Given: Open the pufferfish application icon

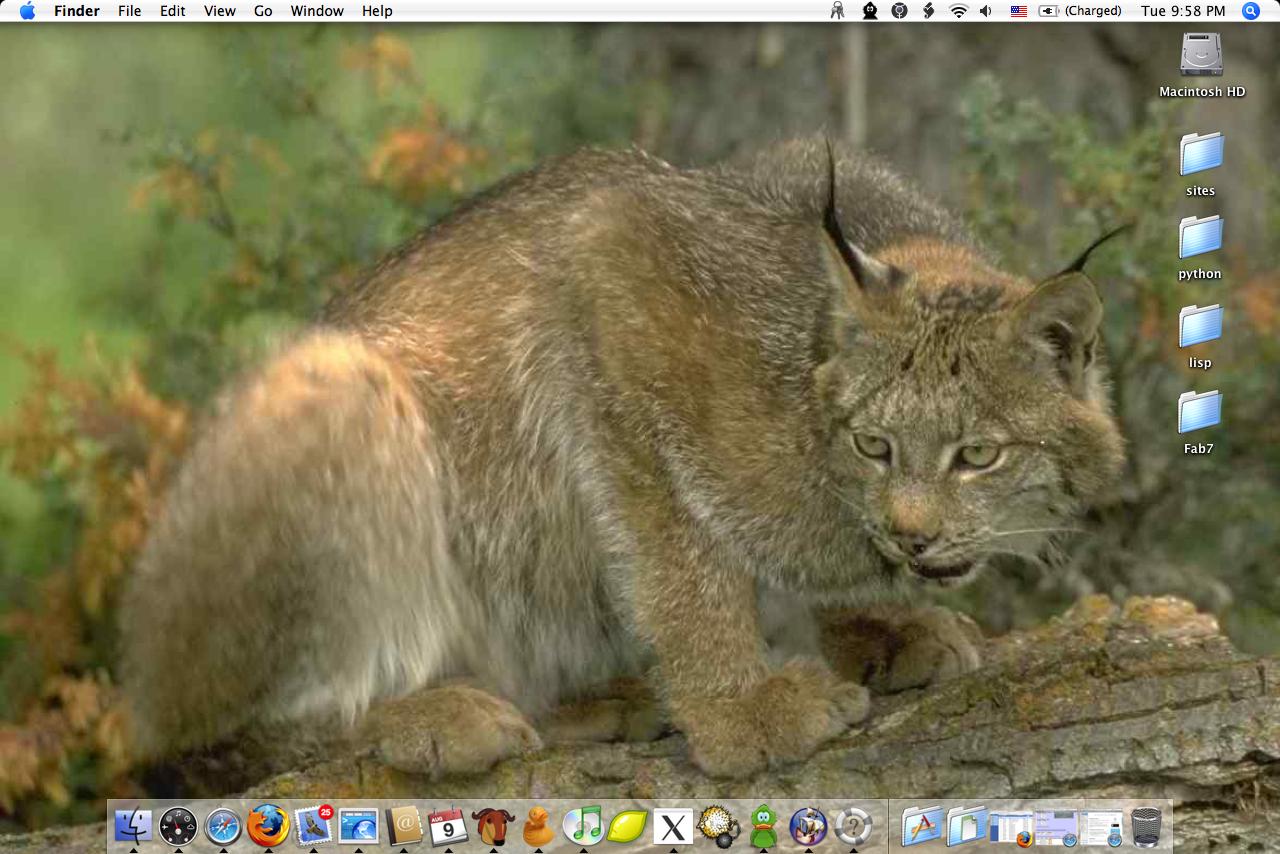Looking at the screenshot, I should [x=718, y=826].
